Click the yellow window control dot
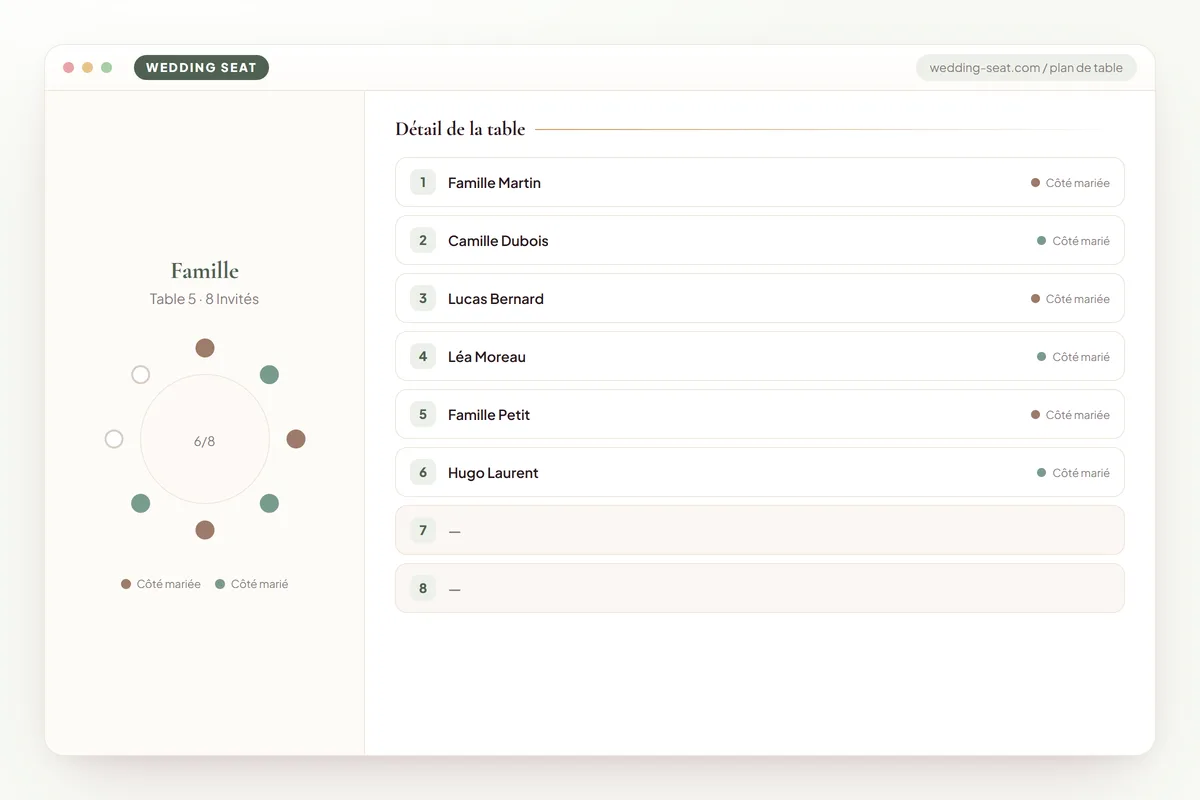1200x800 pixels. coord(88,68)
